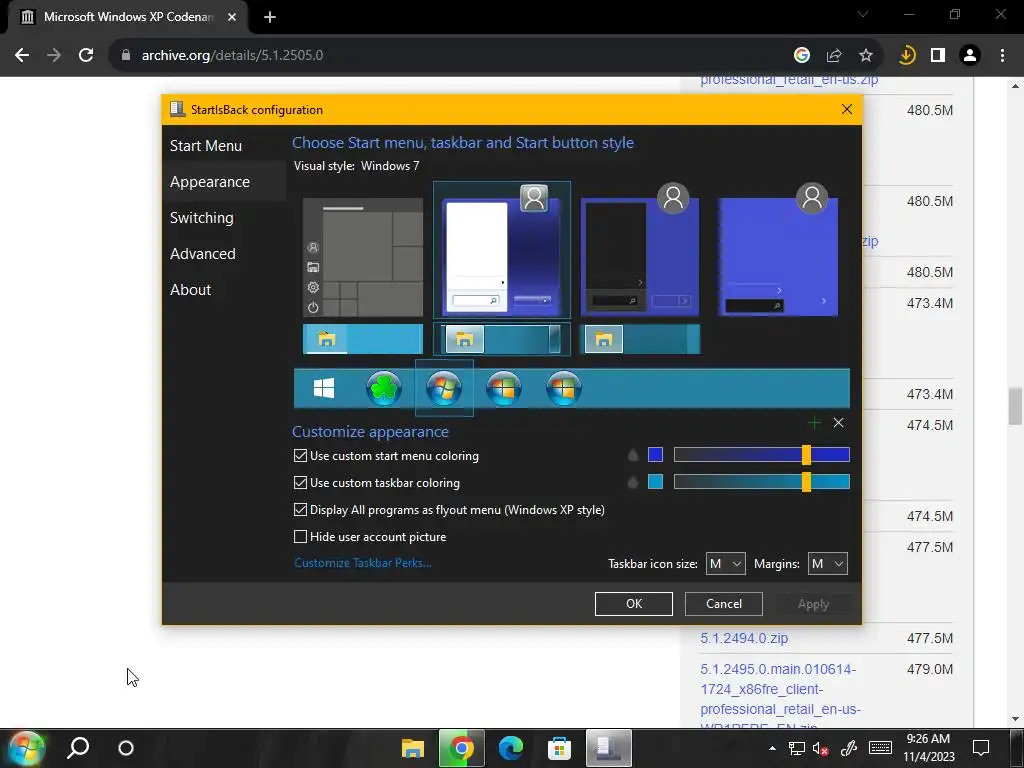Reload the archive.org page

click(86, 56)
